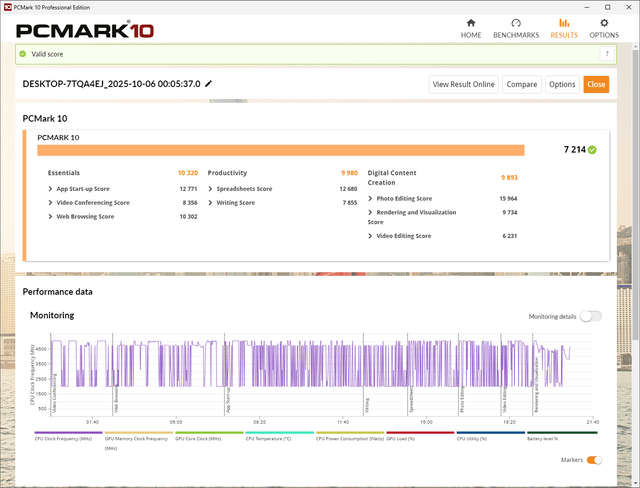Viewport: 640px width, 488px height.
Task: Click the Spreadsheets score value 12 680
Action: (348, 189)
